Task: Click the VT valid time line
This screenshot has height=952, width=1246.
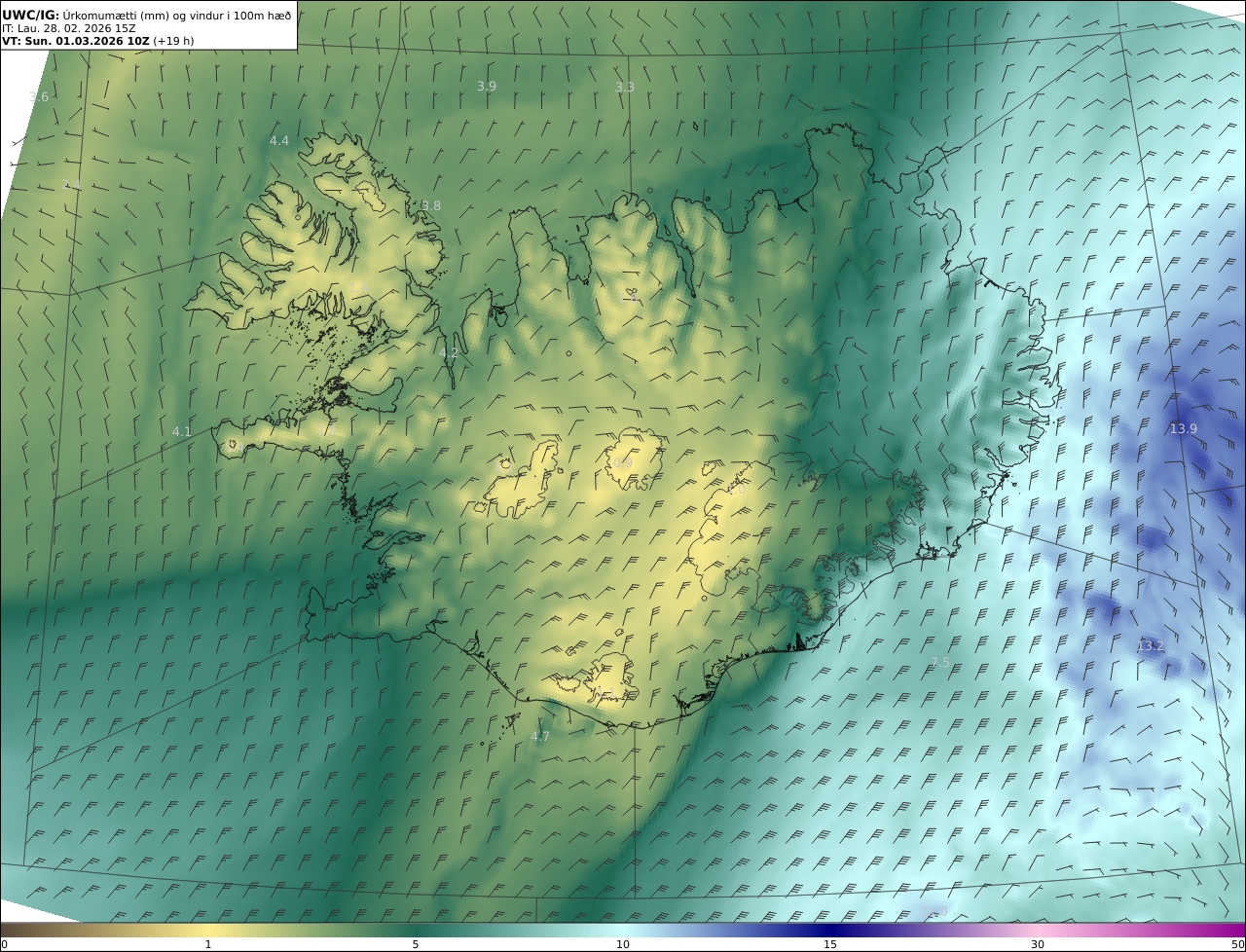Action: pyautogui.click(x=97, y=41)
